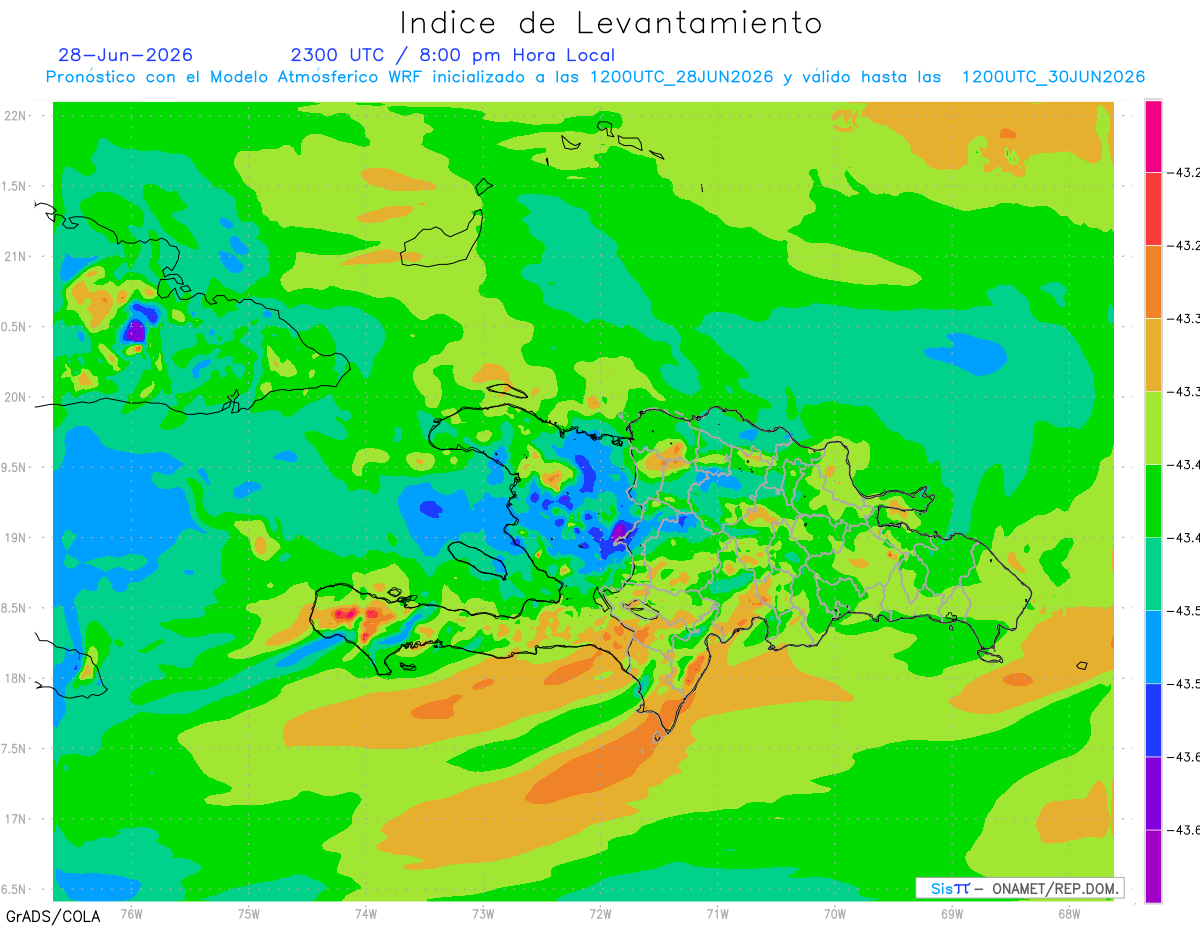Click the "GrADS/COLA" credit text
The width and height of the screenshot is (1200, 927).
pyautogui.click(x=53, y=915)
